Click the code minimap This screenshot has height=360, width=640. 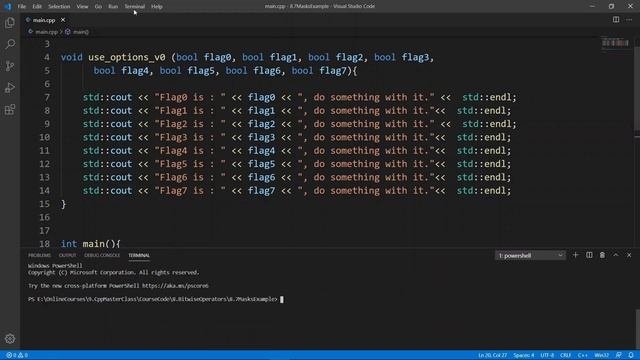click(x=616, y=43)
